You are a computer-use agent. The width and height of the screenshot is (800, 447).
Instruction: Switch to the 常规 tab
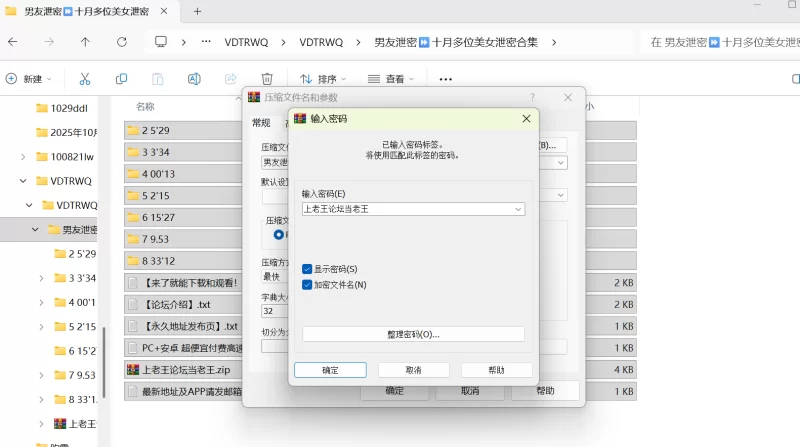[261, 123]
